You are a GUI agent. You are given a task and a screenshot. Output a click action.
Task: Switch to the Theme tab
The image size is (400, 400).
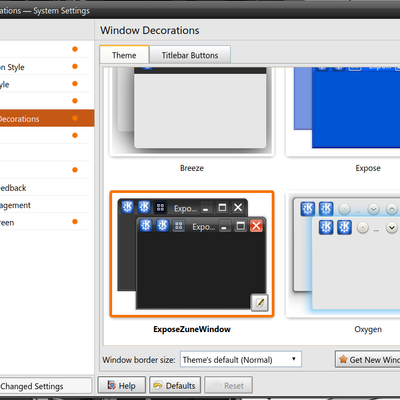[x=124, y=55]
